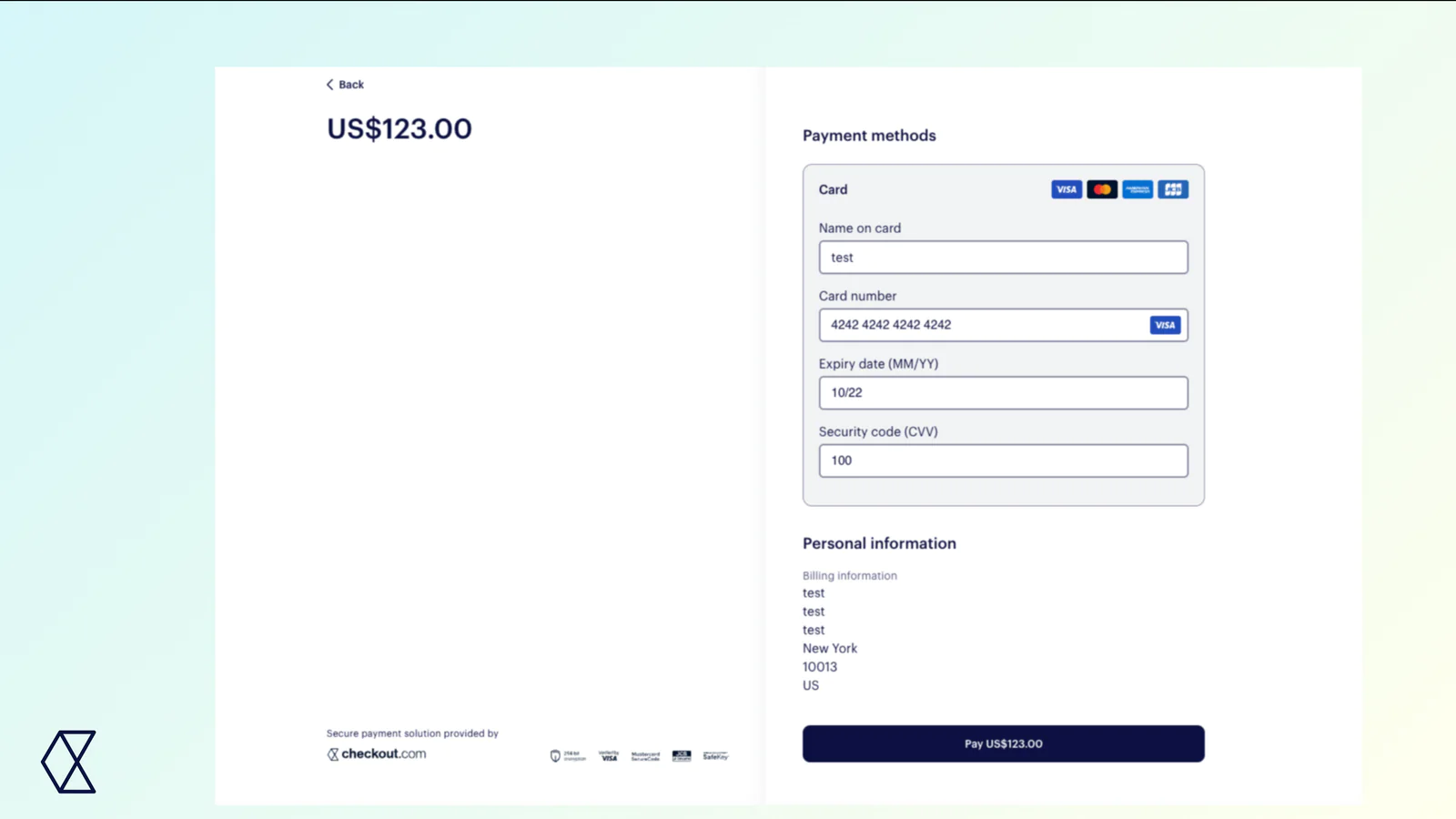Image resolution: width=1456 pixels, height=819 pixels.
Task: Click the Mastercard logo in Card header
Action: (x=1102, y=189)
